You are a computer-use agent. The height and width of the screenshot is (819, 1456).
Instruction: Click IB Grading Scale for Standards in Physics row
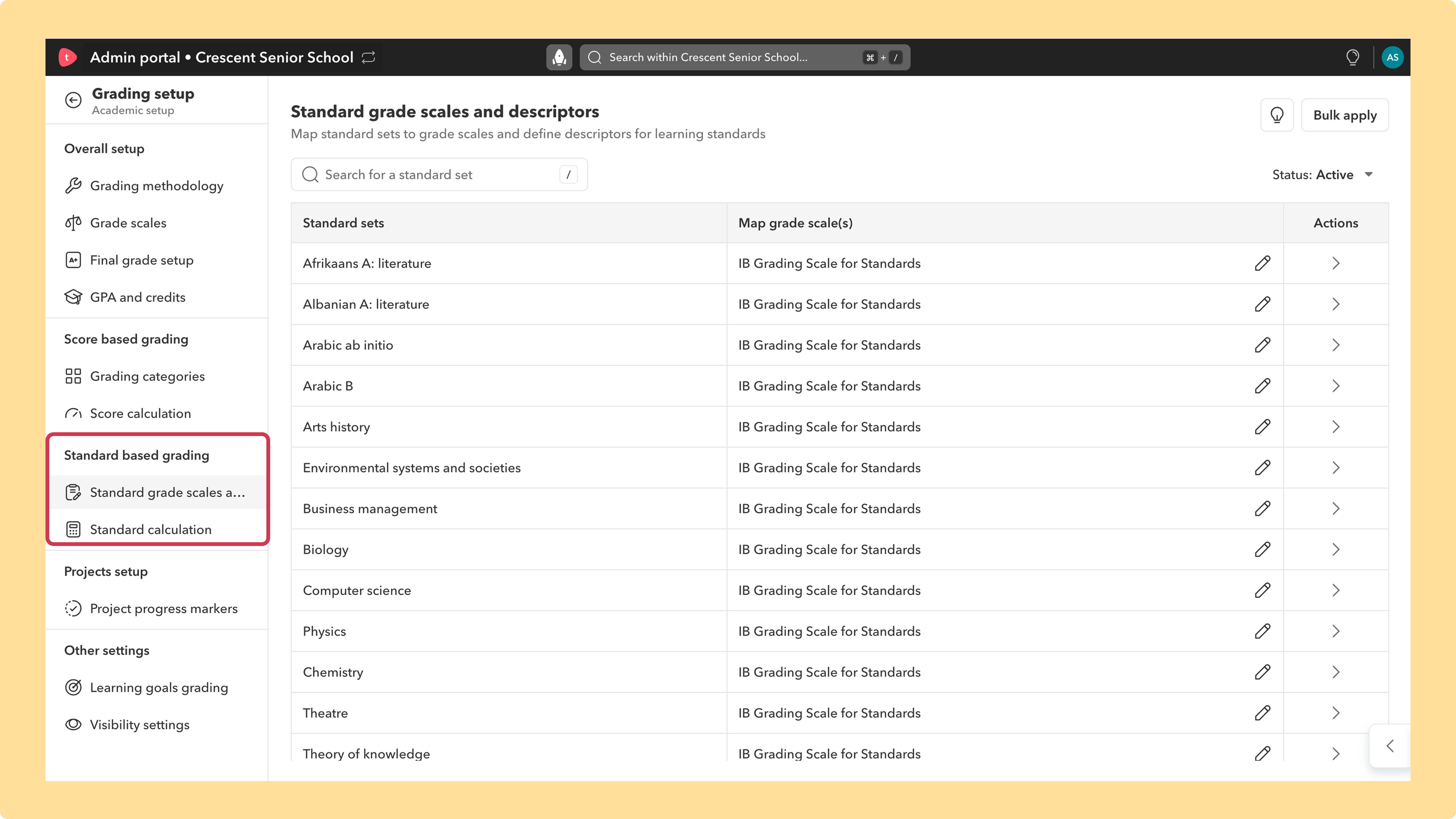tap(829, 631)
